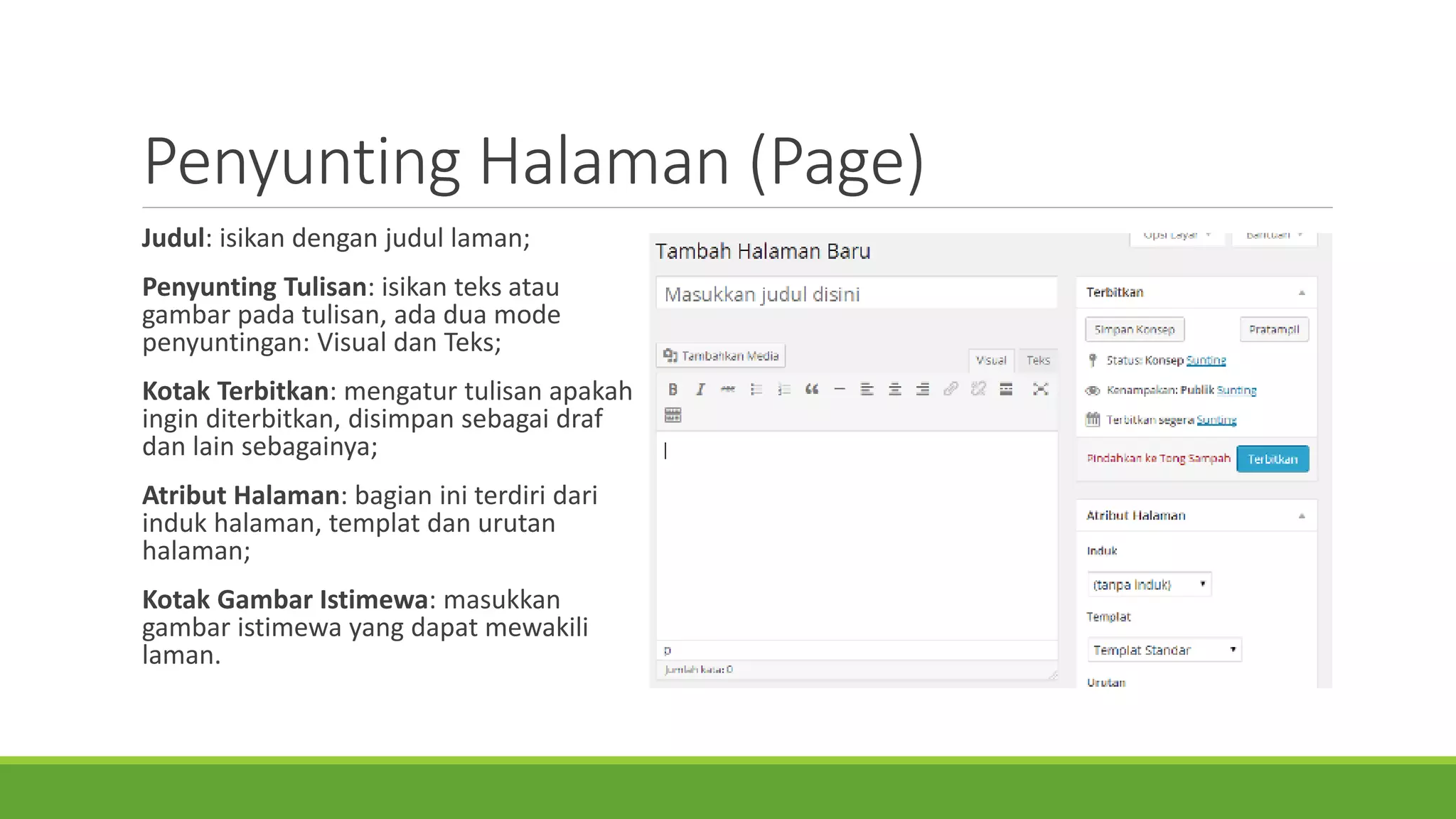The image size is (1456, 819).
Task: Click the 'Tambah Halaman Baru' heading
Action: click(763, 252)
